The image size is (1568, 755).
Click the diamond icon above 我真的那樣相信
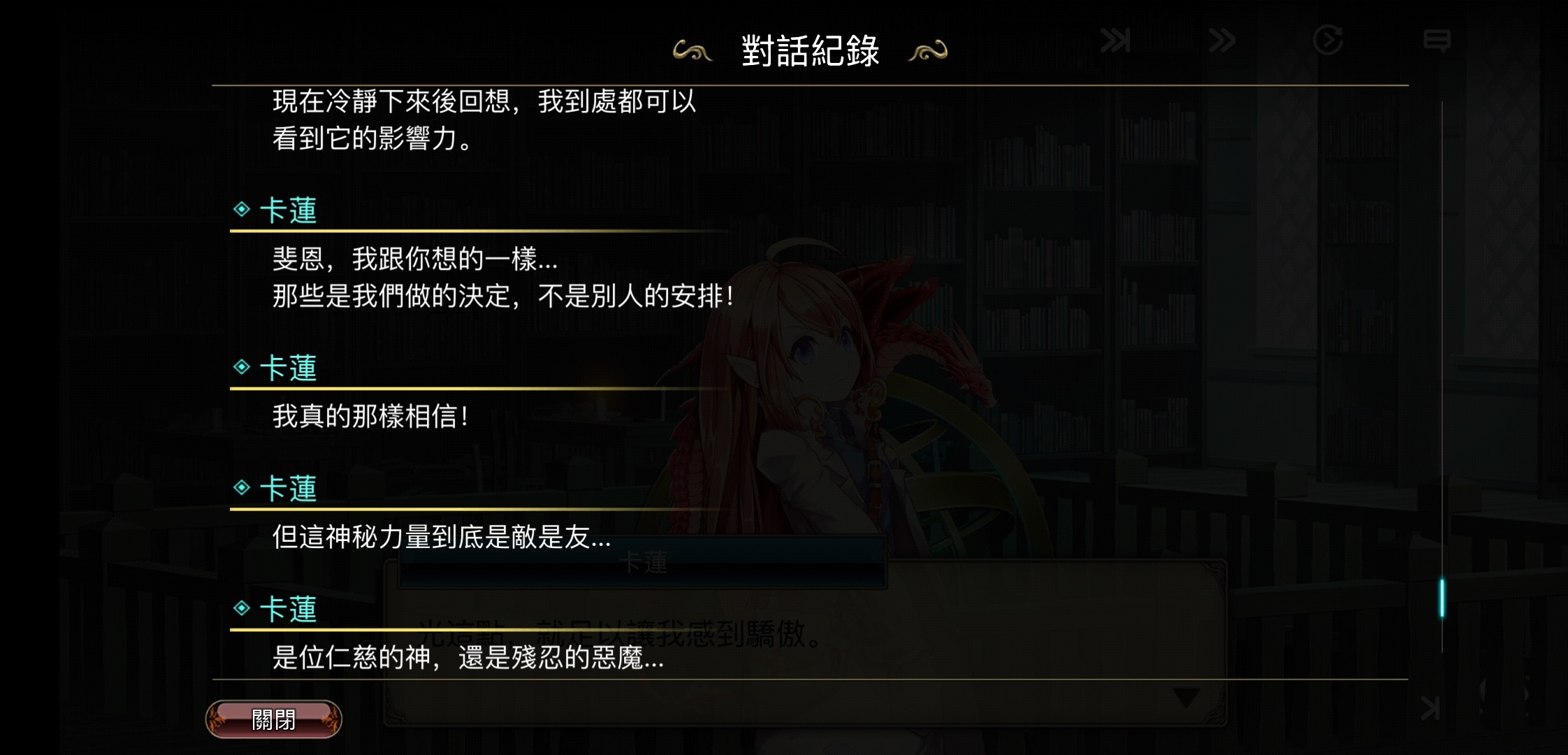pos(242,366)
